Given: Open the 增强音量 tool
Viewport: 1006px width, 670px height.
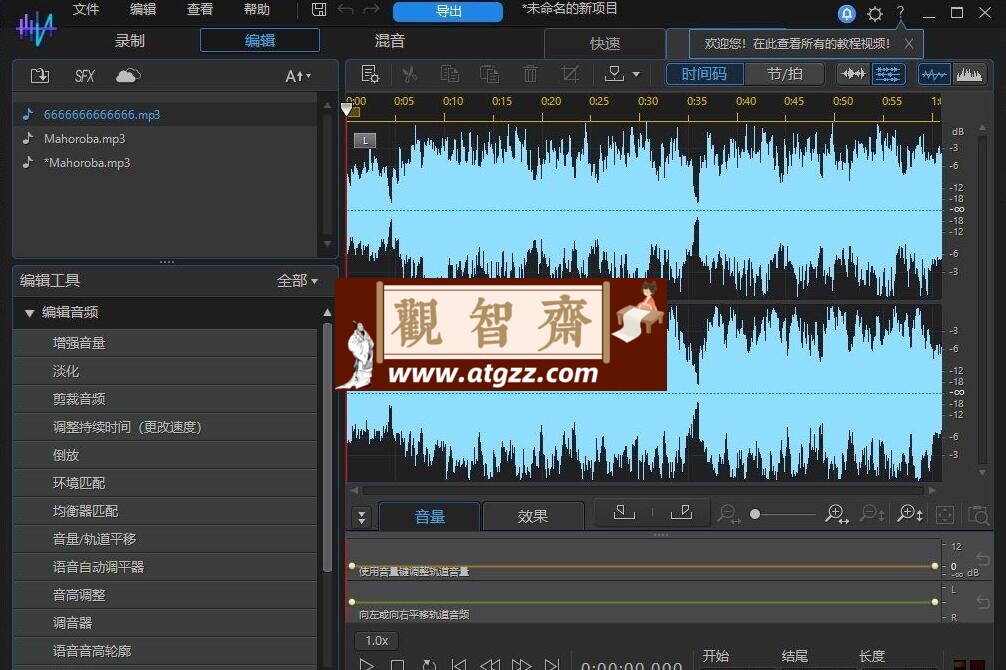Looking at the screenshot, I should click(166, 343).
